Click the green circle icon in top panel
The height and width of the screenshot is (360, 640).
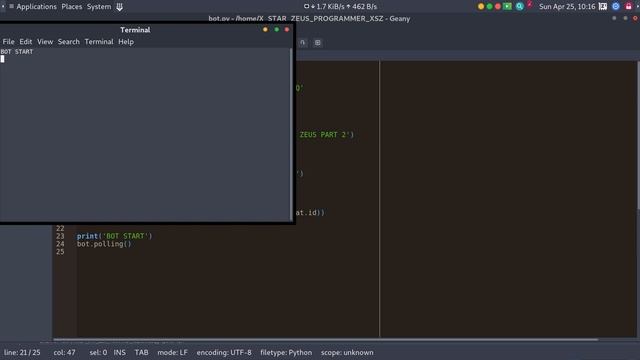[x=489, y=7]
